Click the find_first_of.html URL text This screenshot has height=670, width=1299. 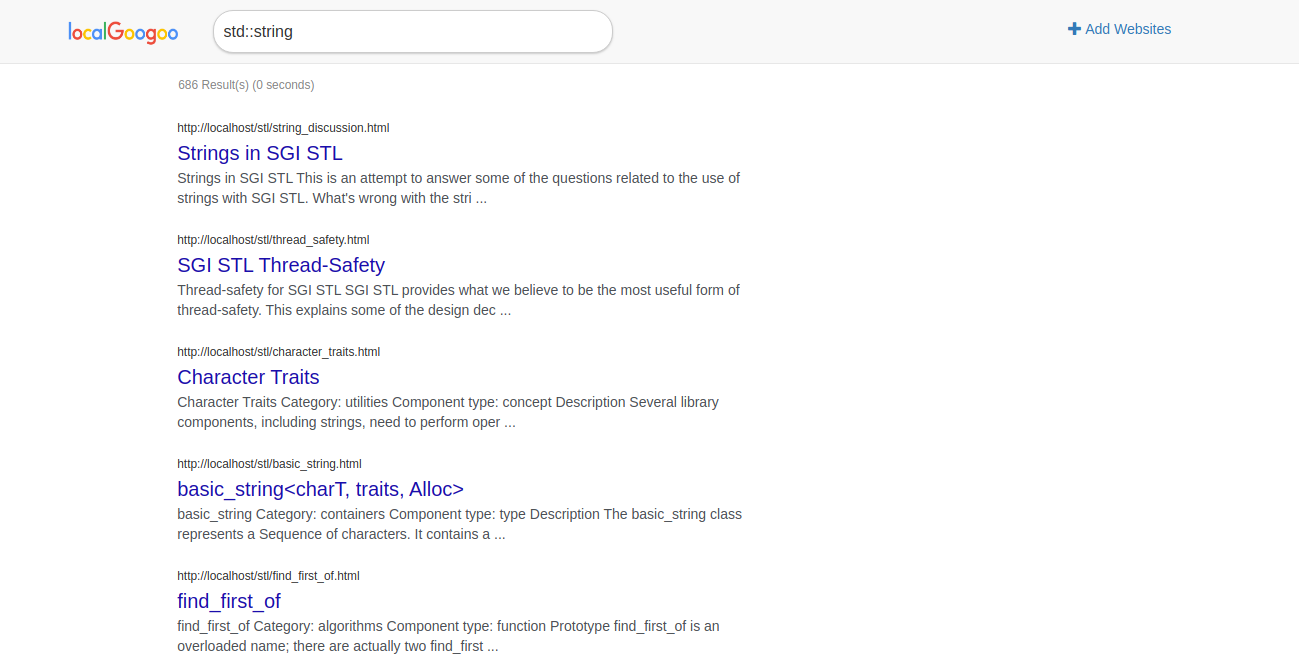tap(268, 576)
